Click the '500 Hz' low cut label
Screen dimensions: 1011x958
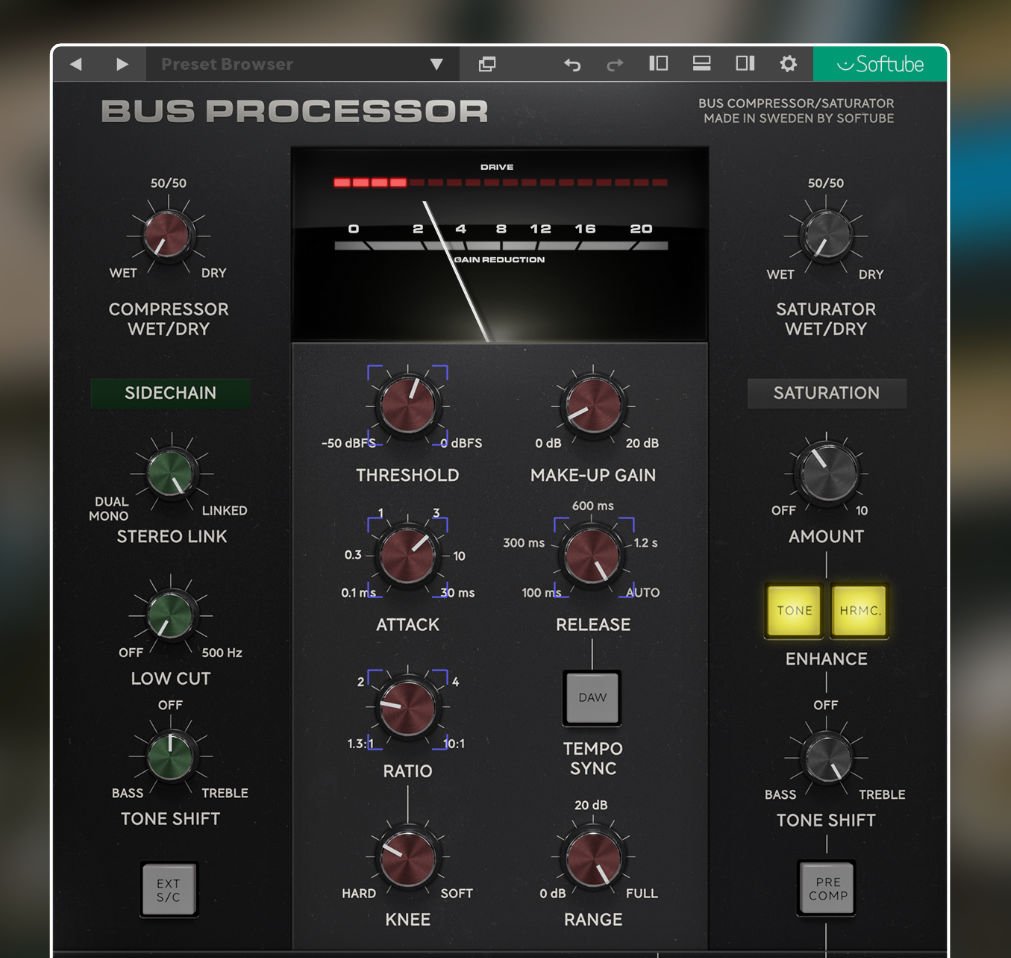click(x=222, y=652)
